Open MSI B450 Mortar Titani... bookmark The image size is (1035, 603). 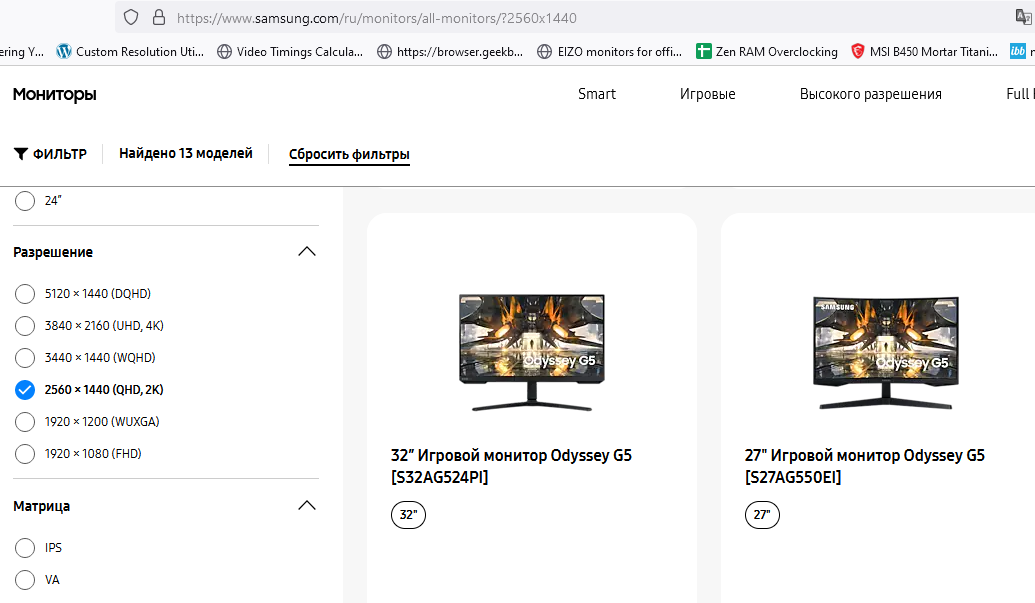[x=924, y=51]
